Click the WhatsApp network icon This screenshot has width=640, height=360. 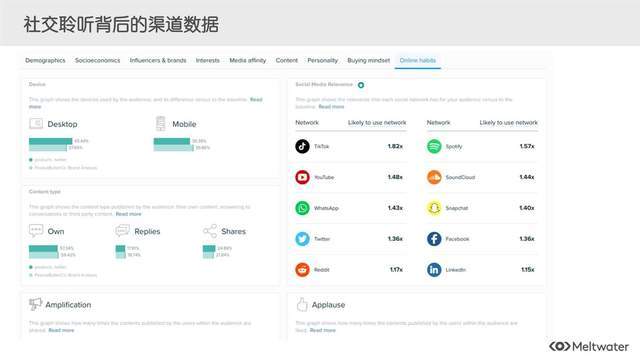pos(302,208)
